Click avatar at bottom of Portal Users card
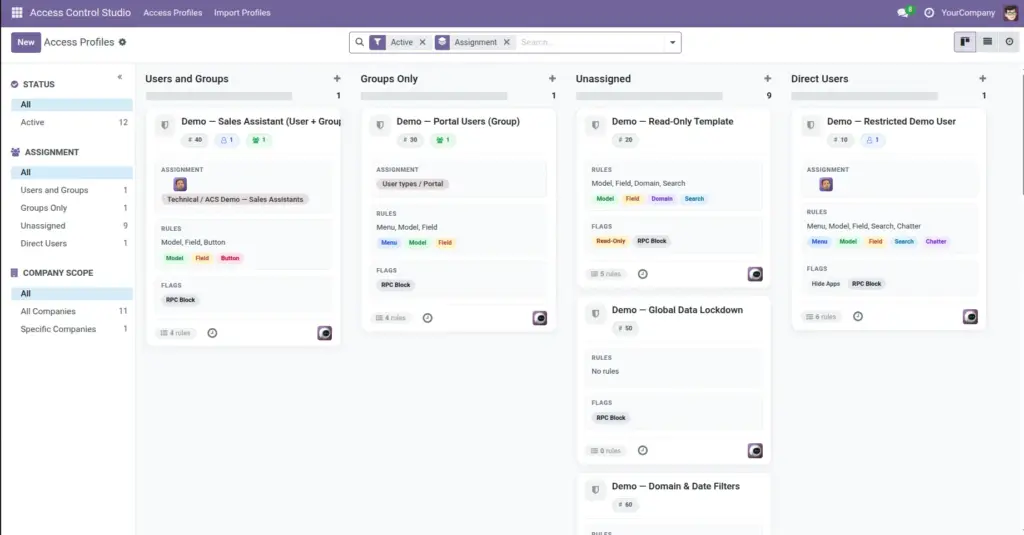 click(x=539, y=318)
